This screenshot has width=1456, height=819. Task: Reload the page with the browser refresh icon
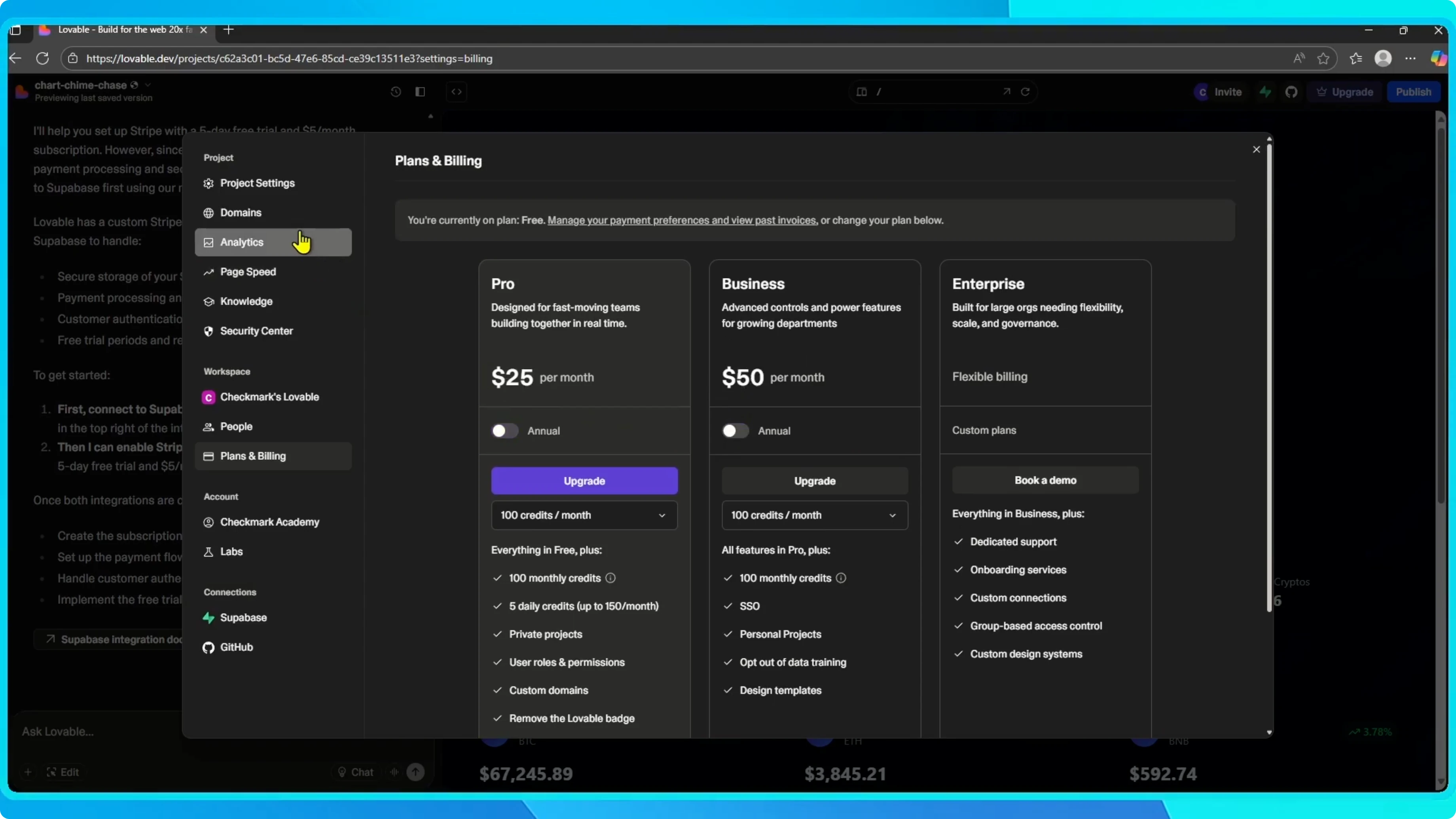click(42, 58)
